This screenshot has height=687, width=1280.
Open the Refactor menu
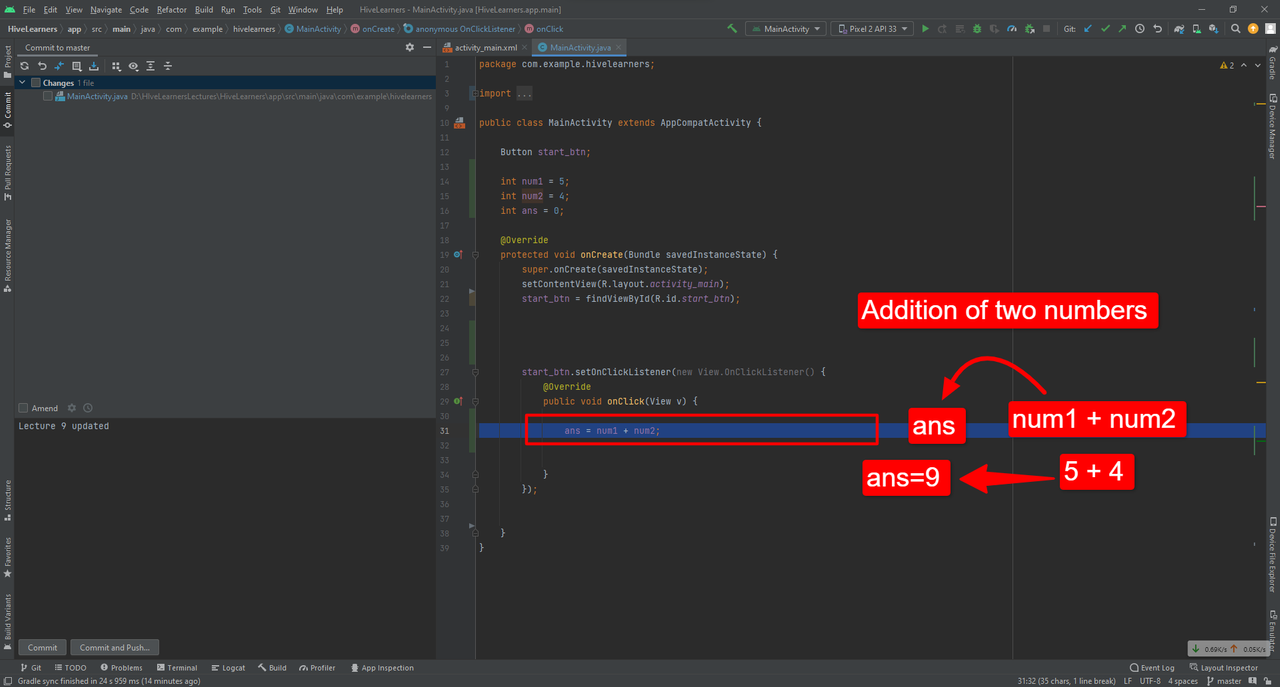(171, 9)
